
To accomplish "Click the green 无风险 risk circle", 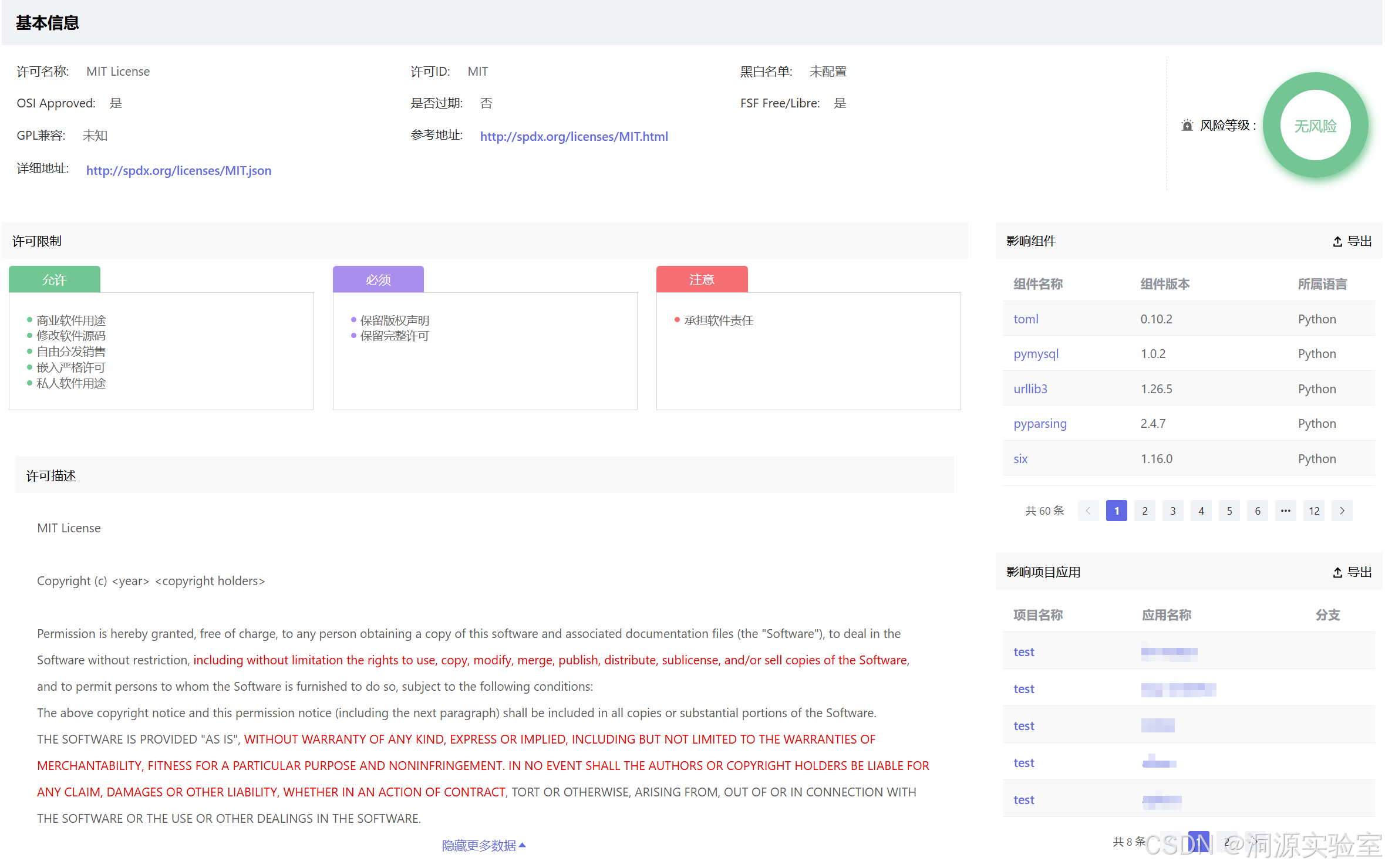I will point(1315,125).
